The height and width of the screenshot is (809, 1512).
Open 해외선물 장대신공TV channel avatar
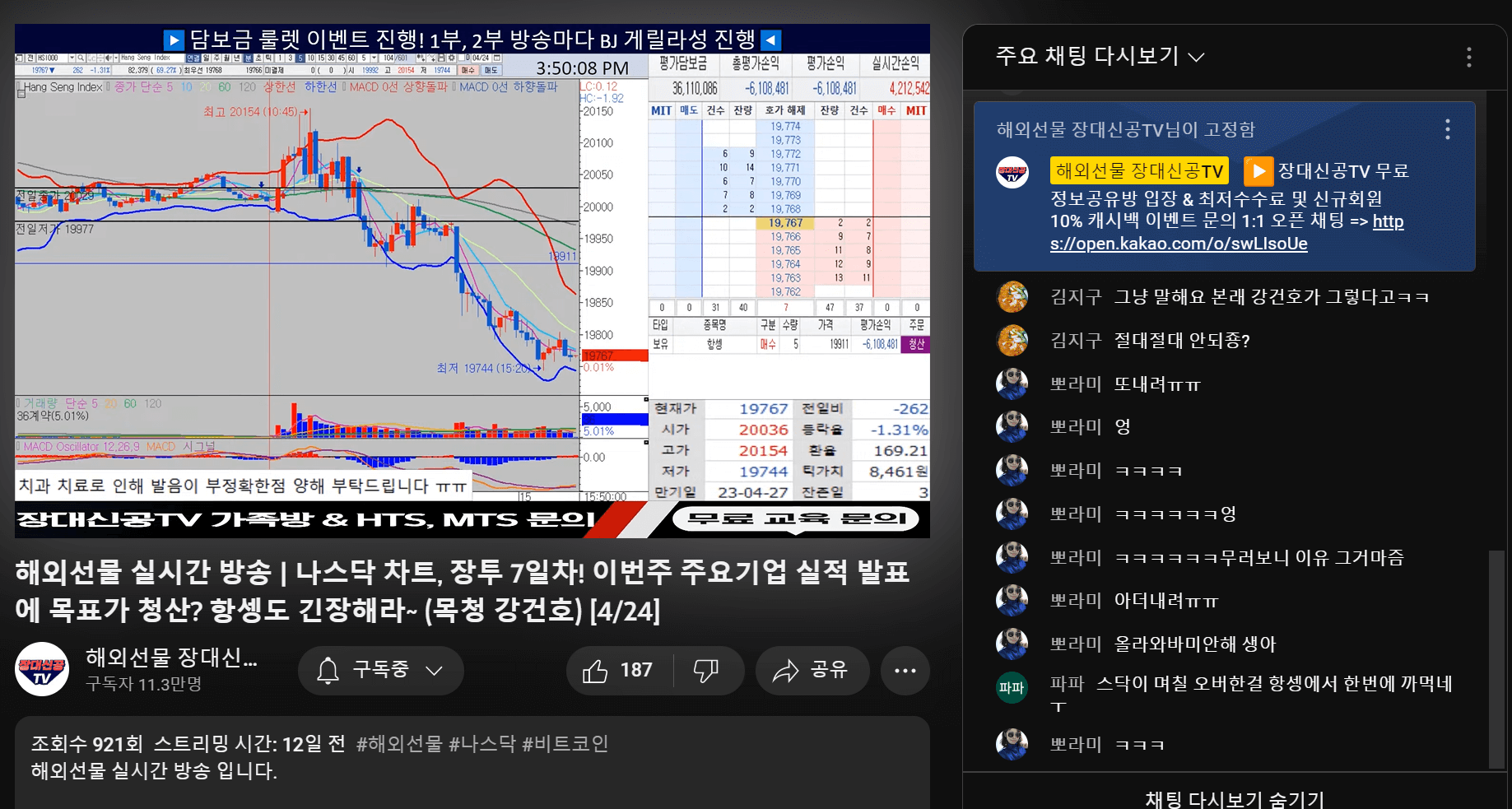[x=42, y=669]
